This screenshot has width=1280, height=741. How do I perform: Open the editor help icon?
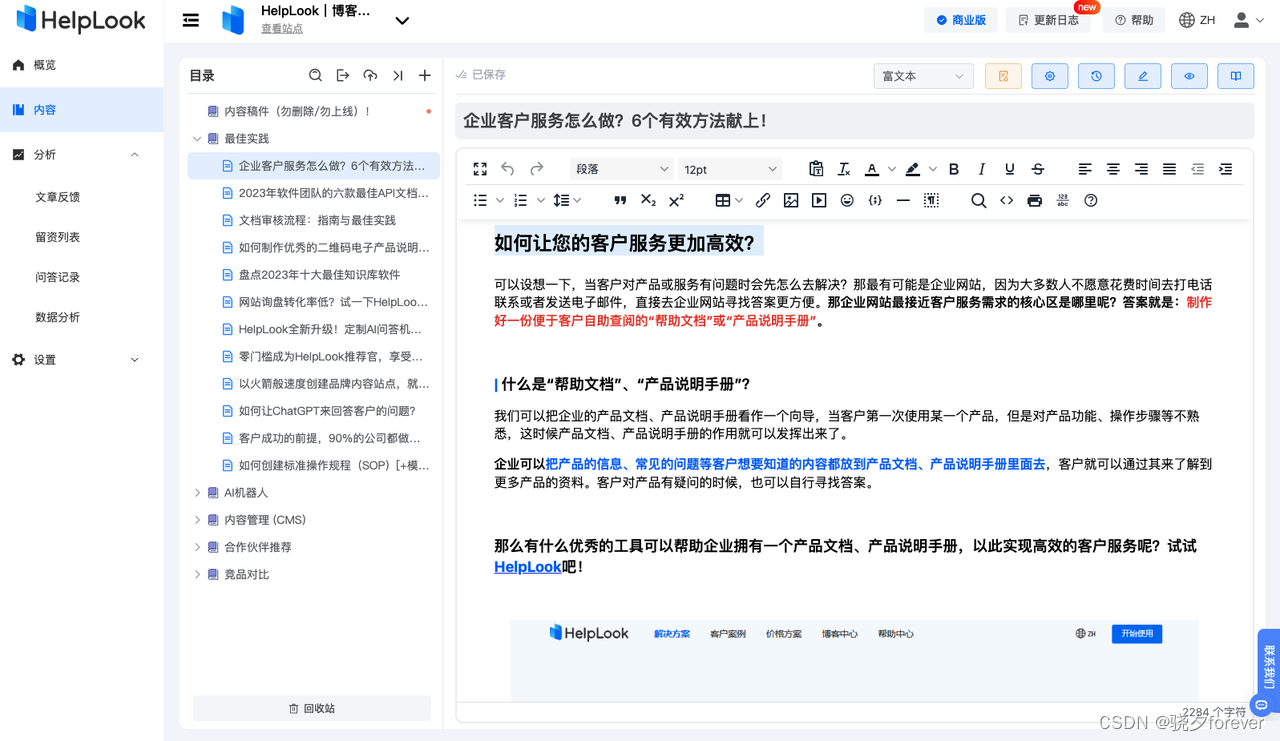(1091, 201)
